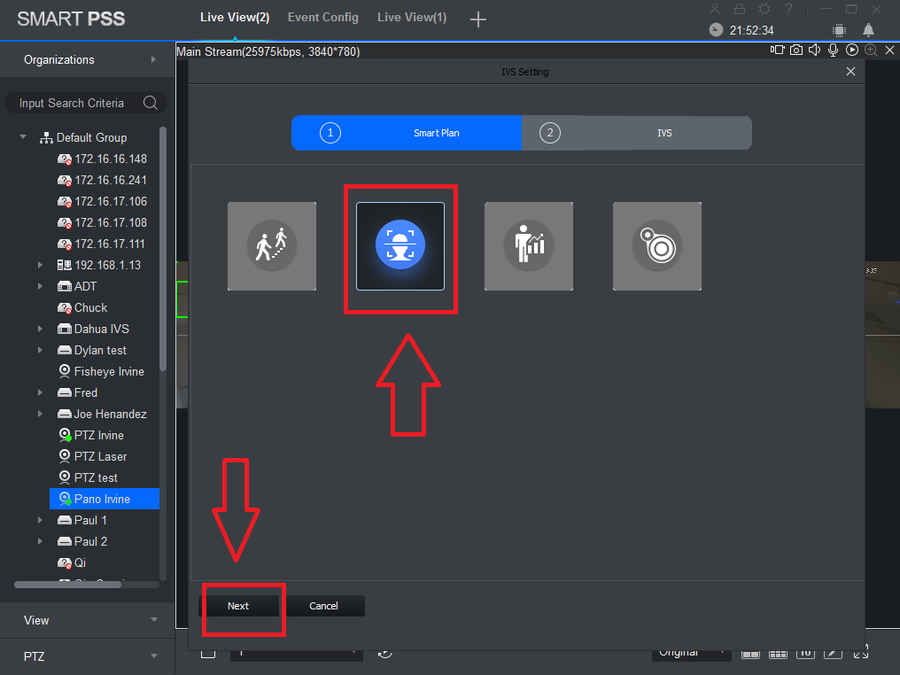Enable talk with the microphone icon
This screenshot has height=675, width=900.
[x=833, y=51]
